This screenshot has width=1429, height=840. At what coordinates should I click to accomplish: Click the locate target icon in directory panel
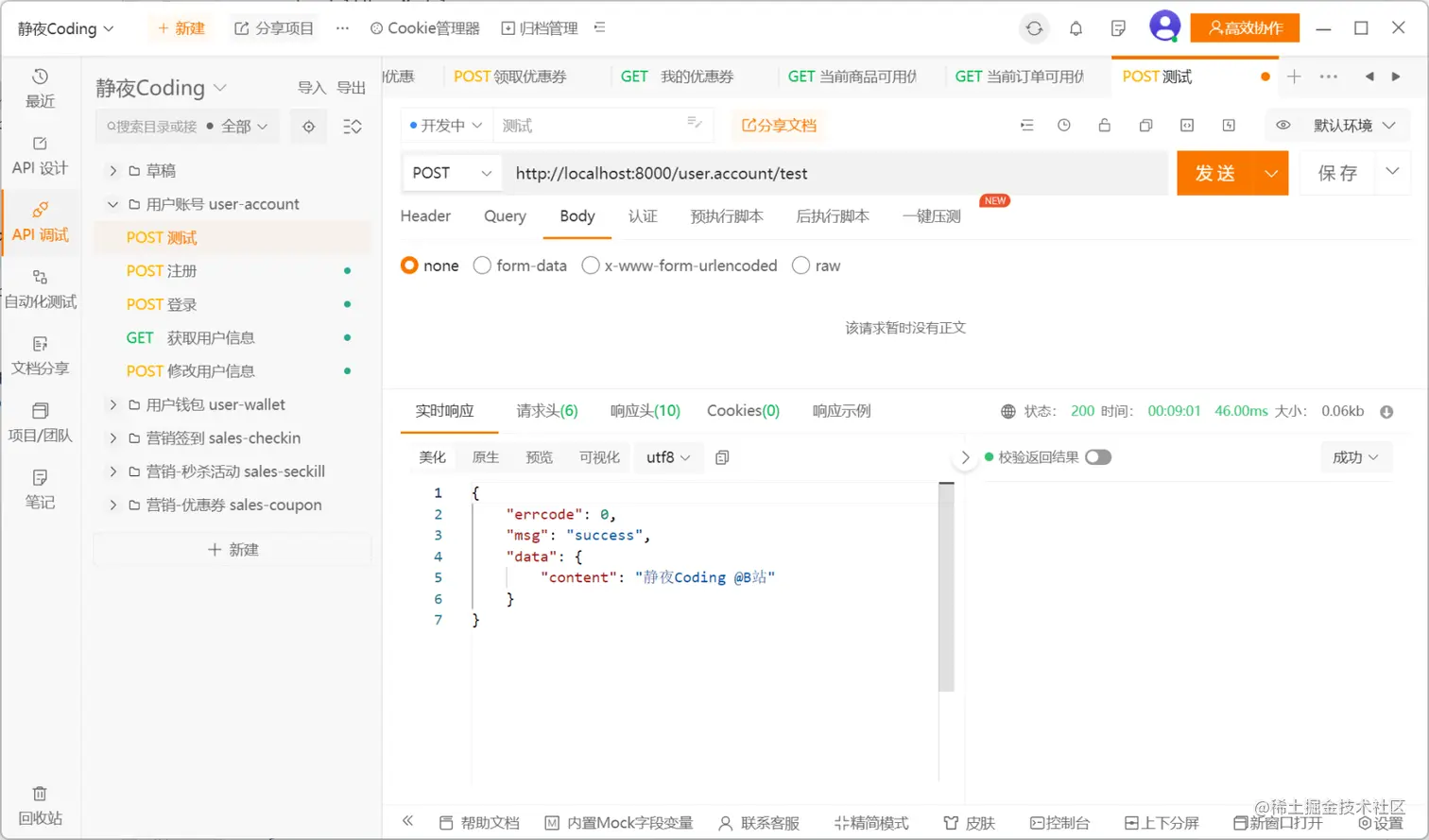tap(308, 127)
